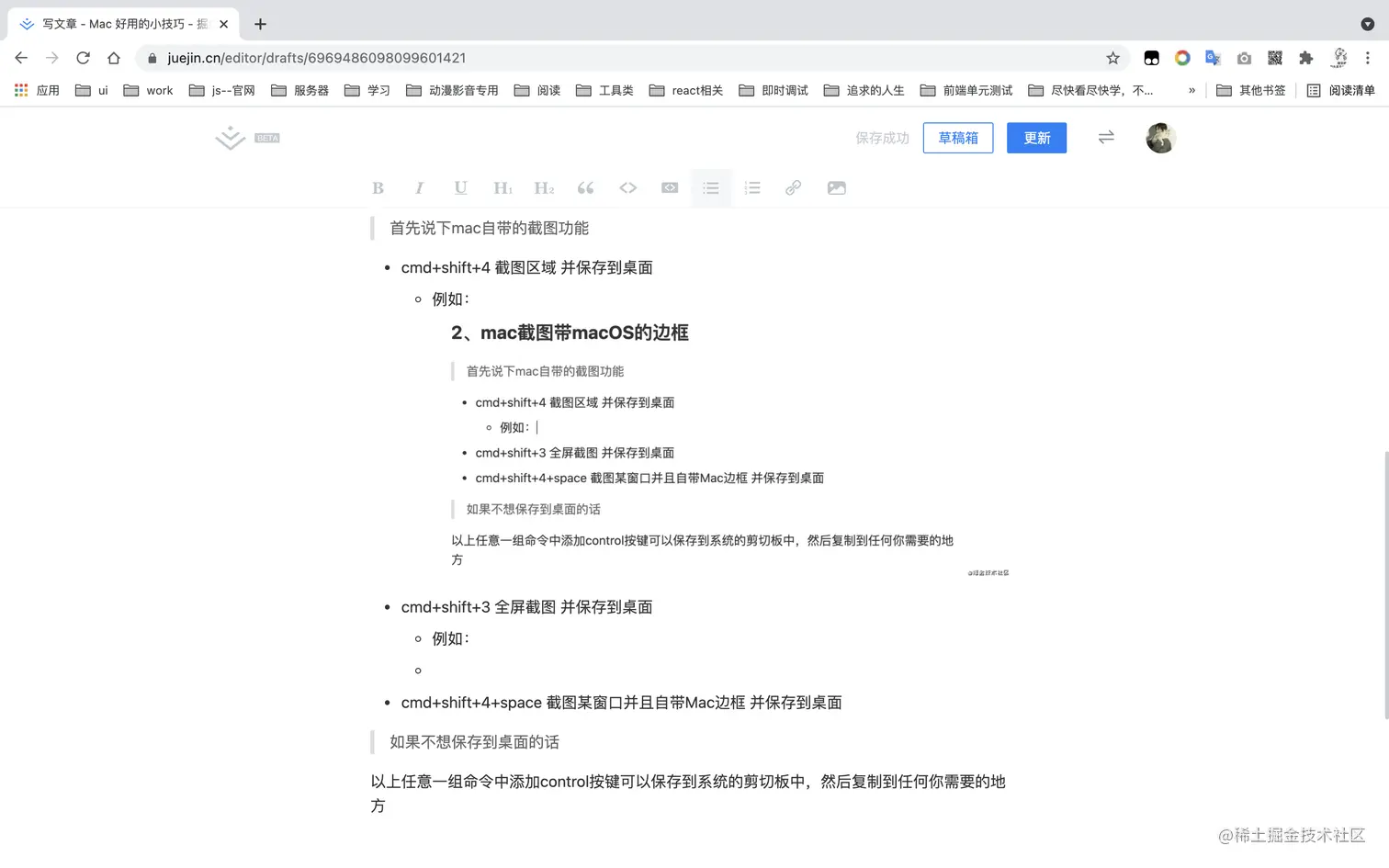1389x868 pixels.
Task: Click the Juejin logo in header
Action: coord(230,138)
